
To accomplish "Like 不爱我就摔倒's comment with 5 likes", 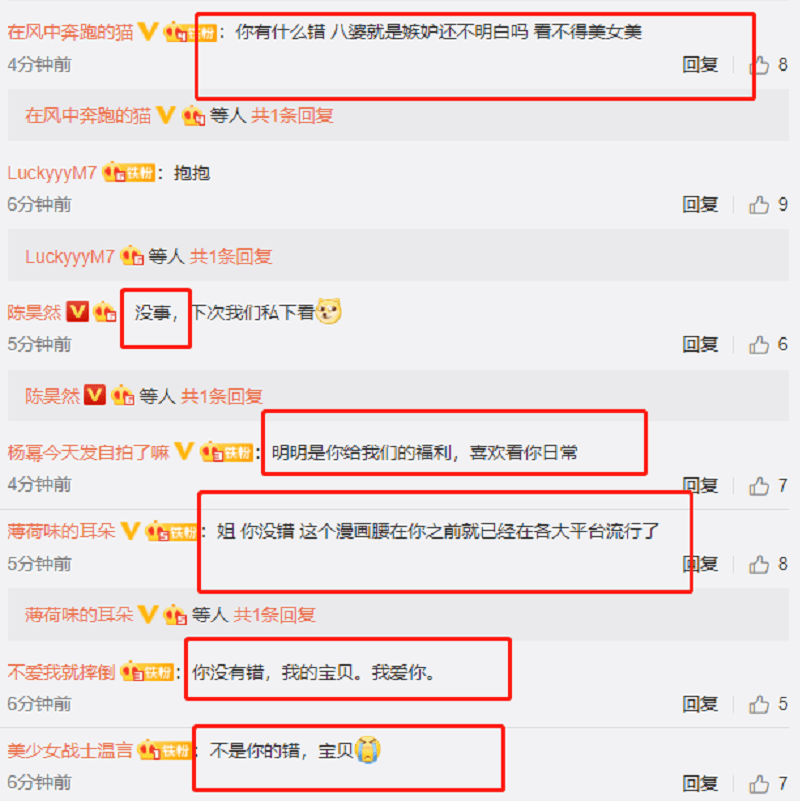I will tap(759, 704).
